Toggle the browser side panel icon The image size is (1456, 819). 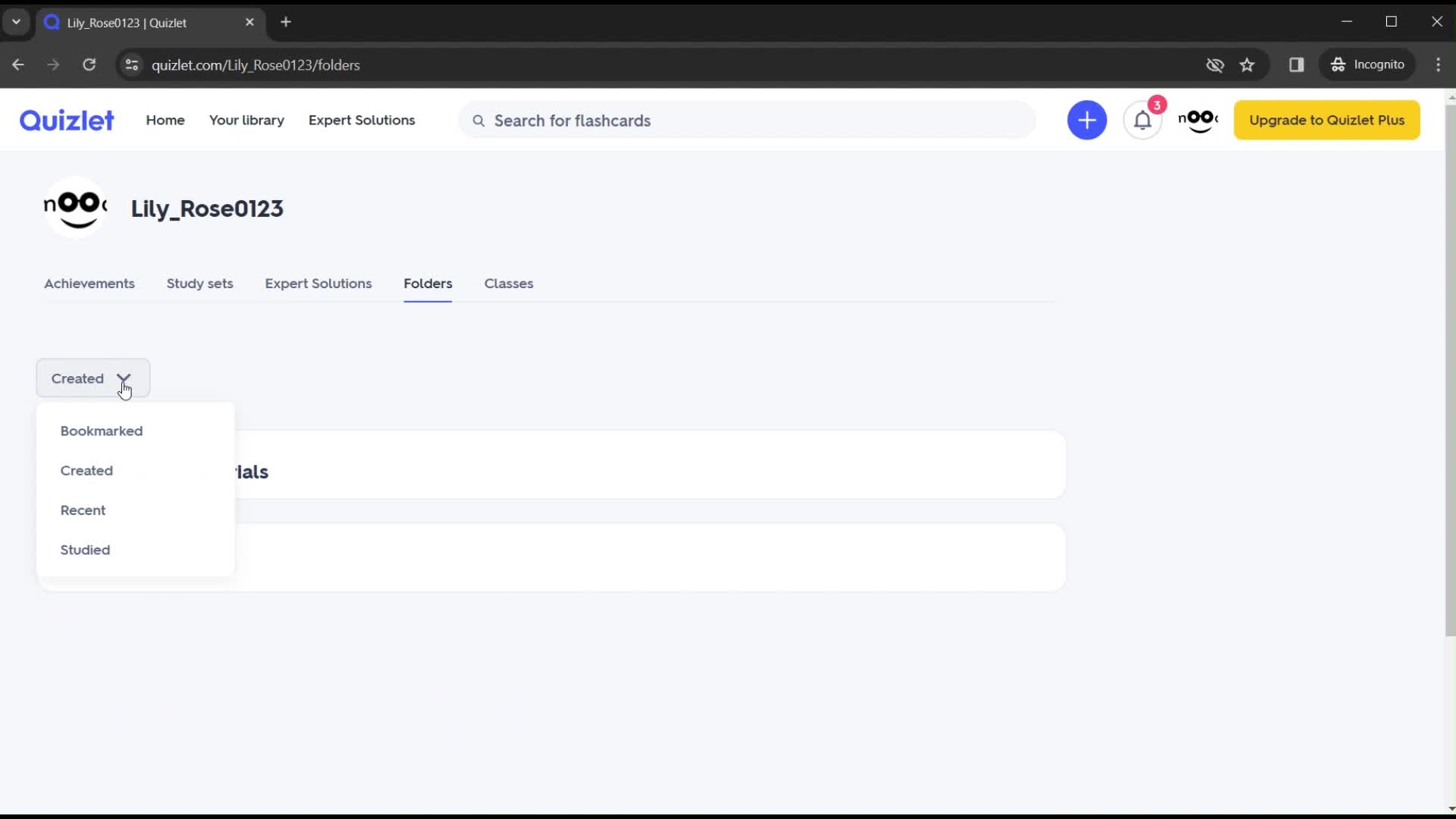tap(1297, 64)
